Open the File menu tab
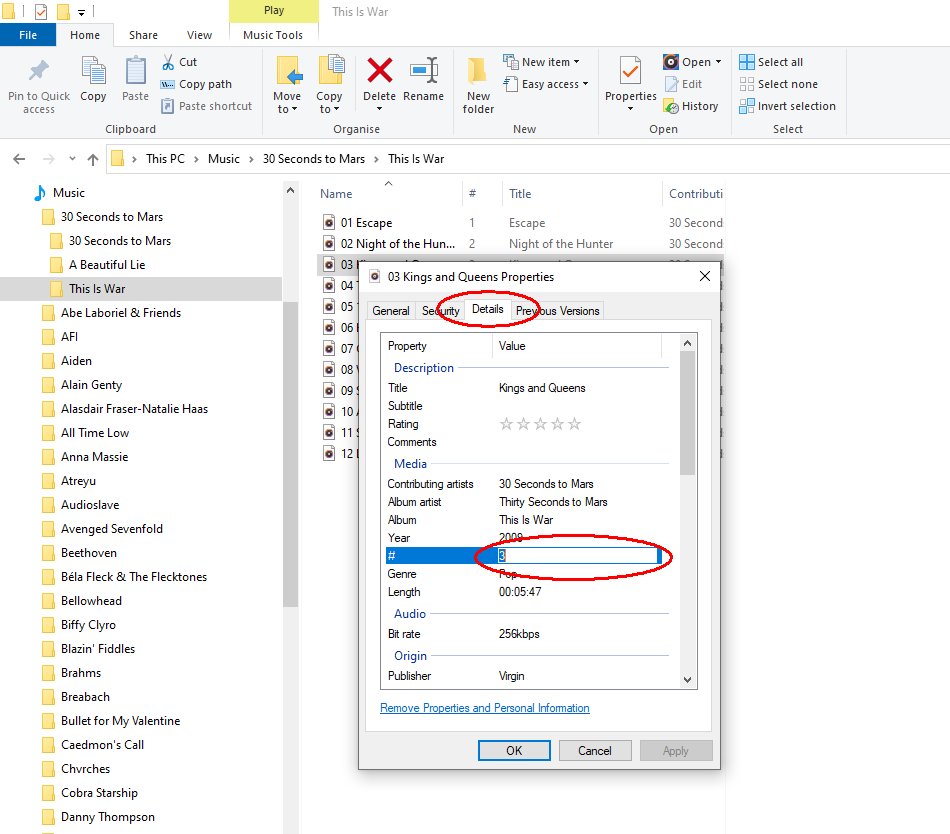950x834 pixels. click(28, 35)
